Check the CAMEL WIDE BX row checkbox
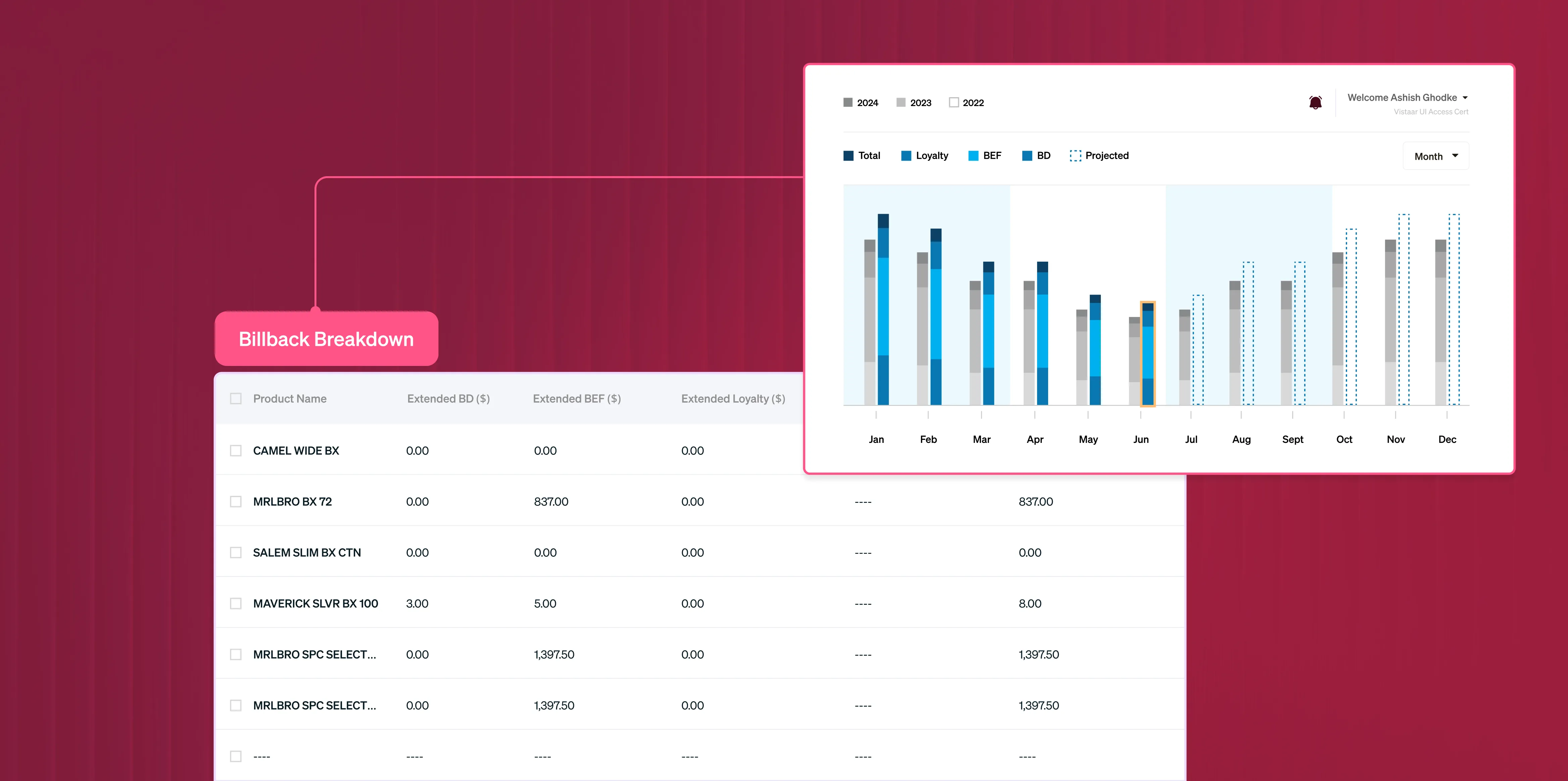Viewport: 1568px width, 781px height. click(x=236, y=451)
